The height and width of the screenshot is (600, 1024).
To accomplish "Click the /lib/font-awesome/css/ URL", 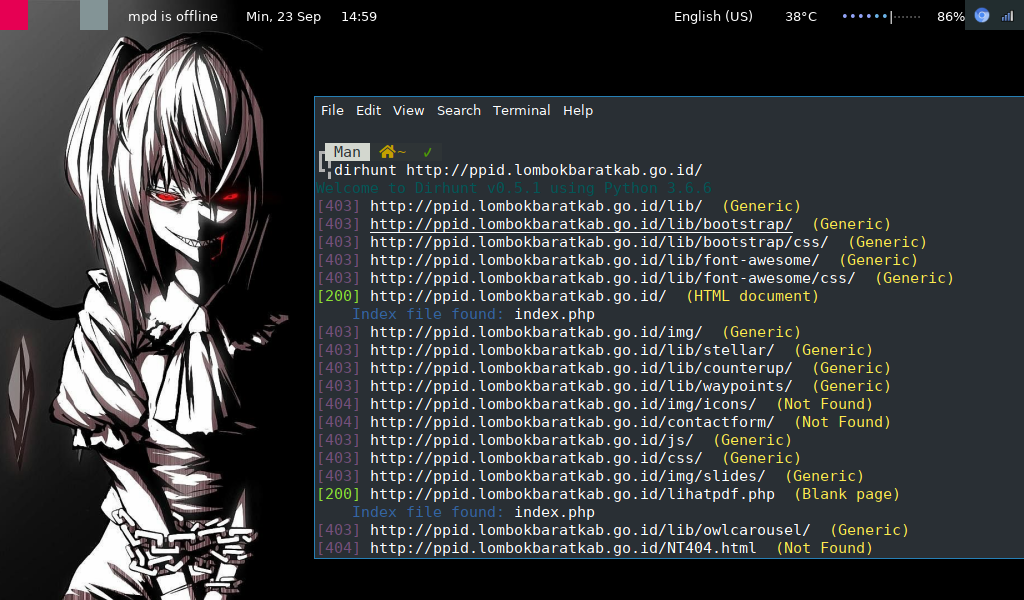I will tap(613, 278).
